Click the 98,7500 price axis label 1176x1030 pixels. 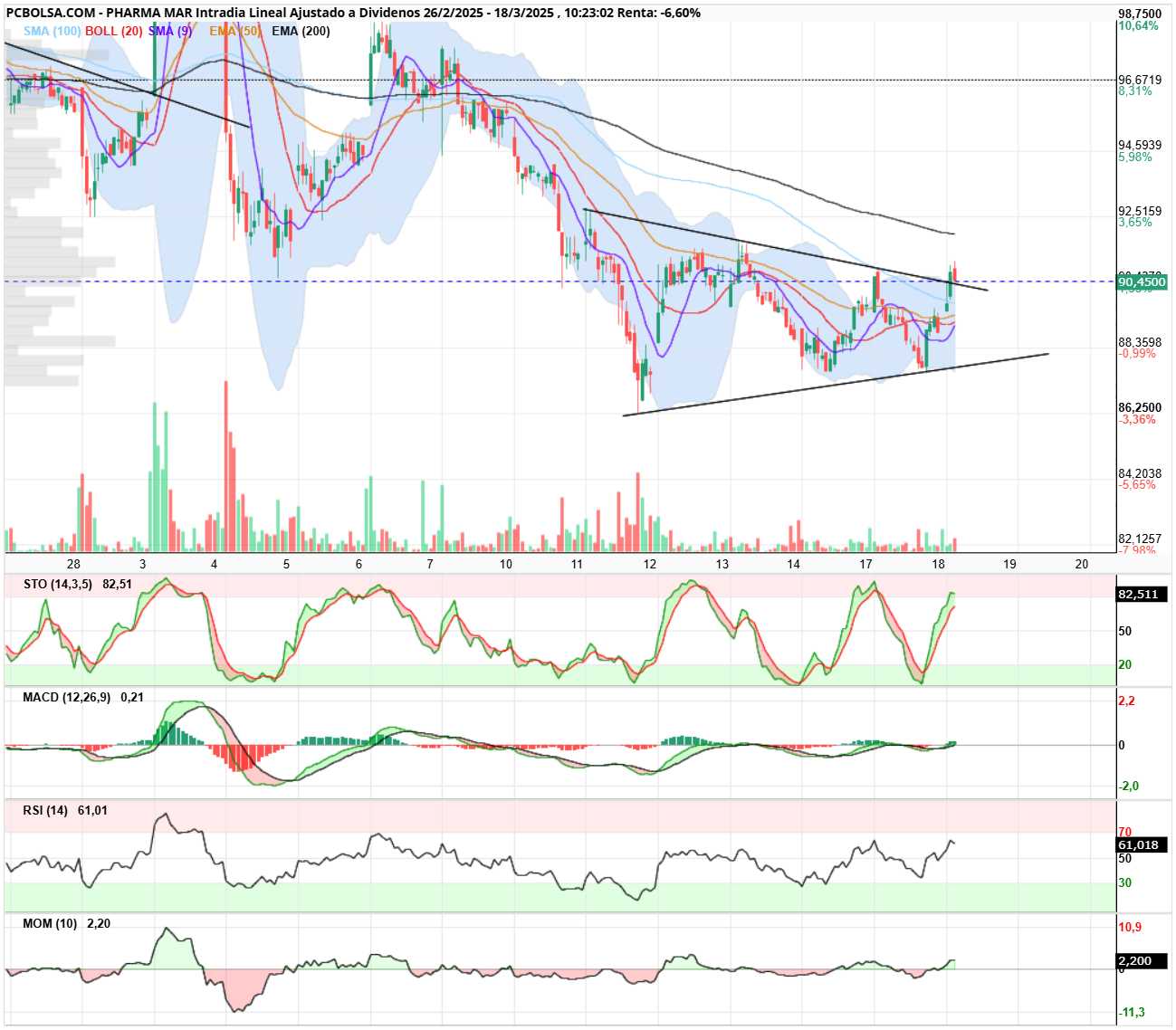tap(1140, 14)
